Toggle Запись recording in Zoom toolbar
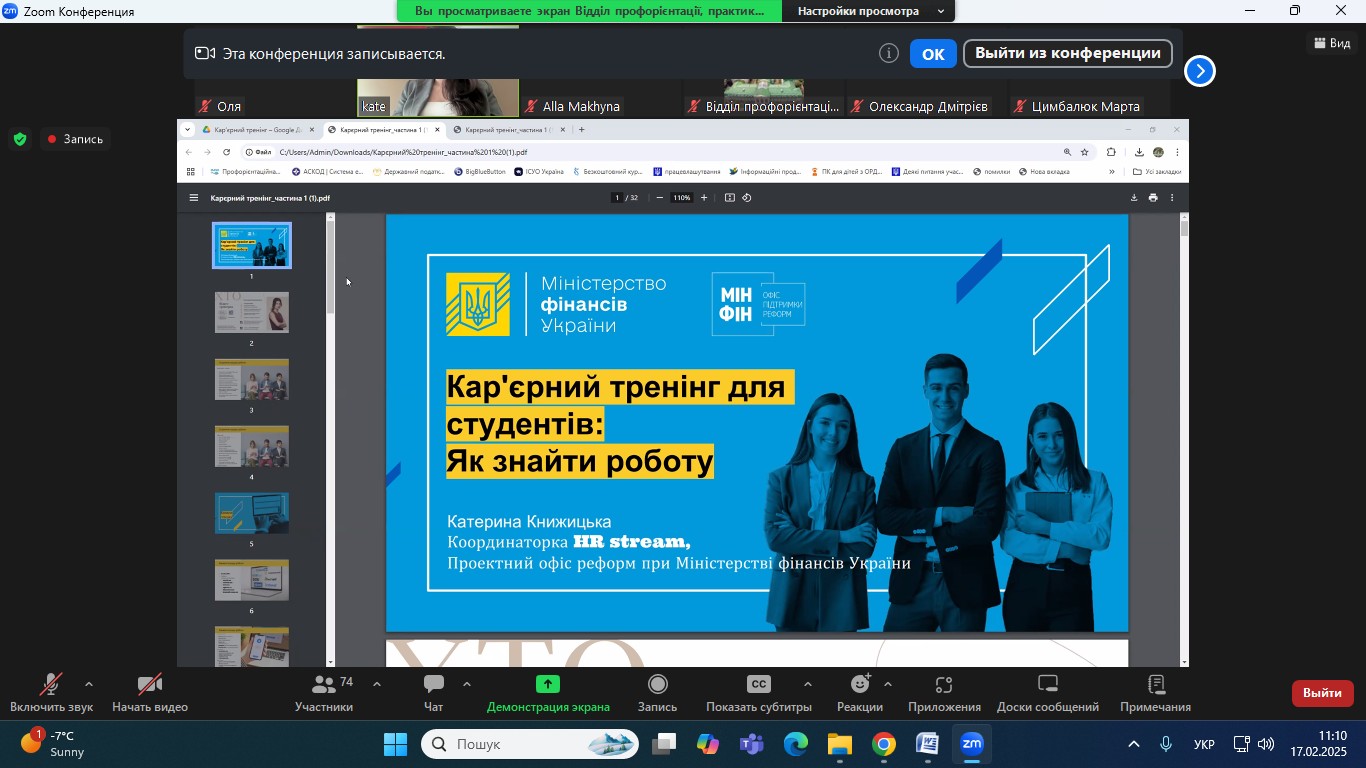 pyautogui.click(x=658, y=693)
